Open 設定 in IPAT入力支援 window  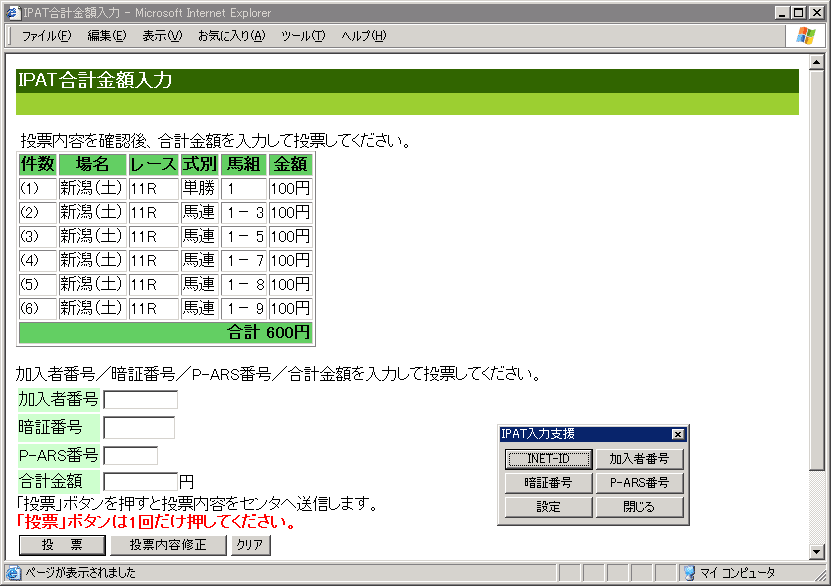[549, 507]
